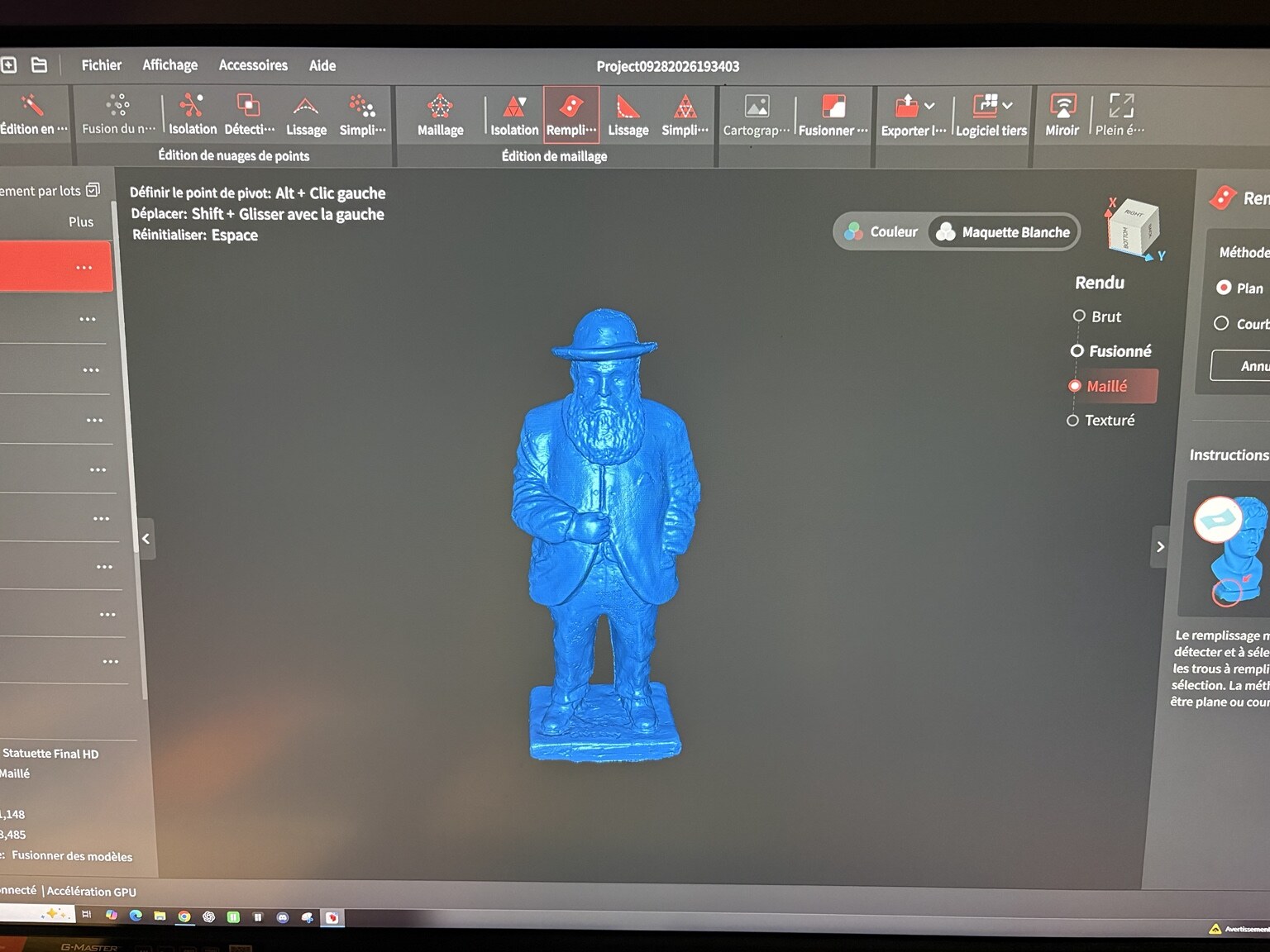The image size is (1270, 952).
Task: Toggle the batch processing (par lots) checkbox
Action: click(x=93, y=190)
